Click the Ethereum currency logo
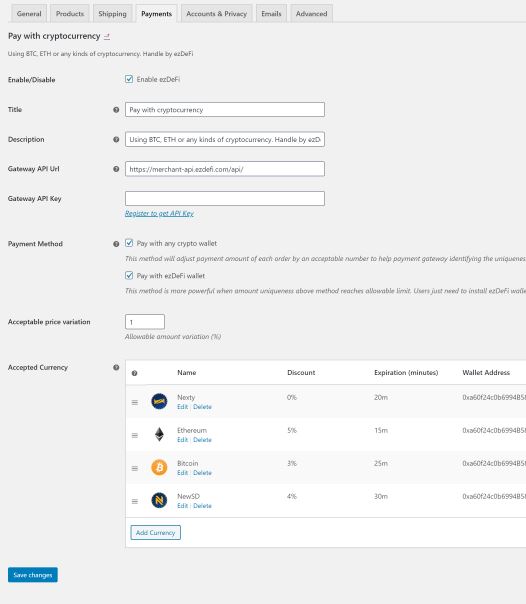The image size is (526, 604). pyautogui.click(x=159, y=435)
